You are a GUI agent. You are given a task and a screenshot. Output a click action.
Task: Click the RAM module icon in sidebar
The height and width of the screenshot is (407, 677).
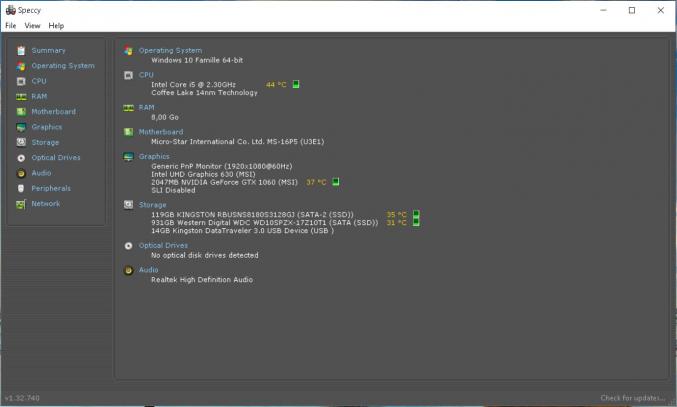[21, 97]
